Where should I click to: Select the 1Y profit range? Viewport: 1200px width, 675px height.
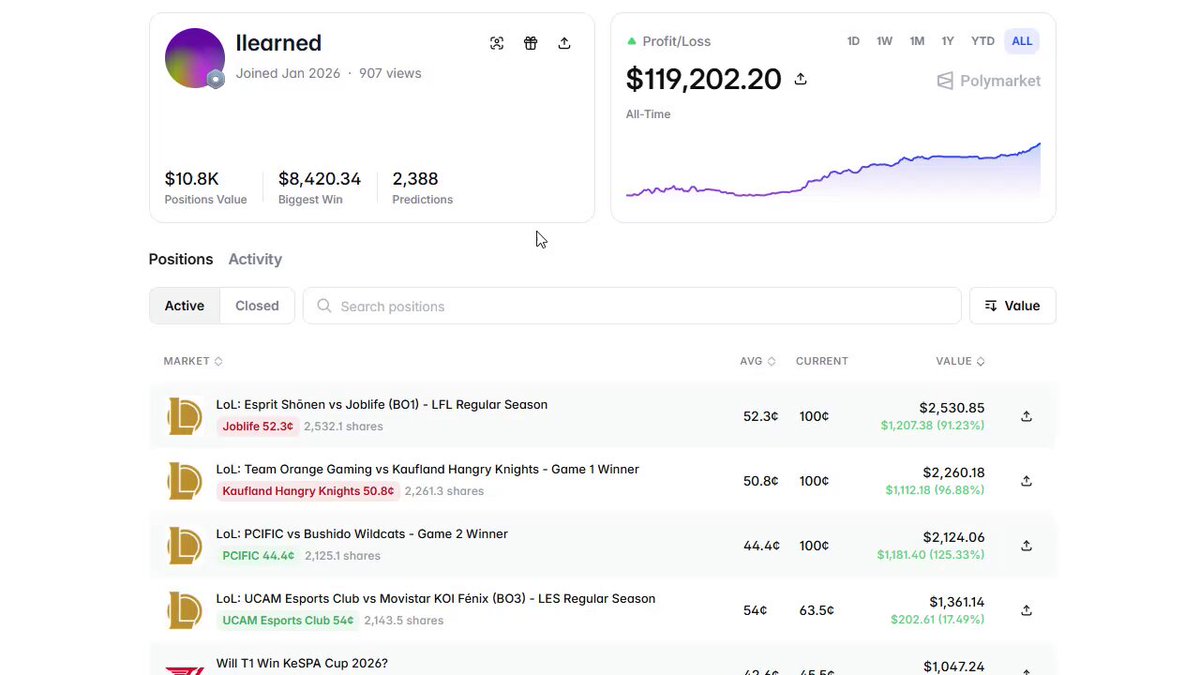tap(948, 41)
